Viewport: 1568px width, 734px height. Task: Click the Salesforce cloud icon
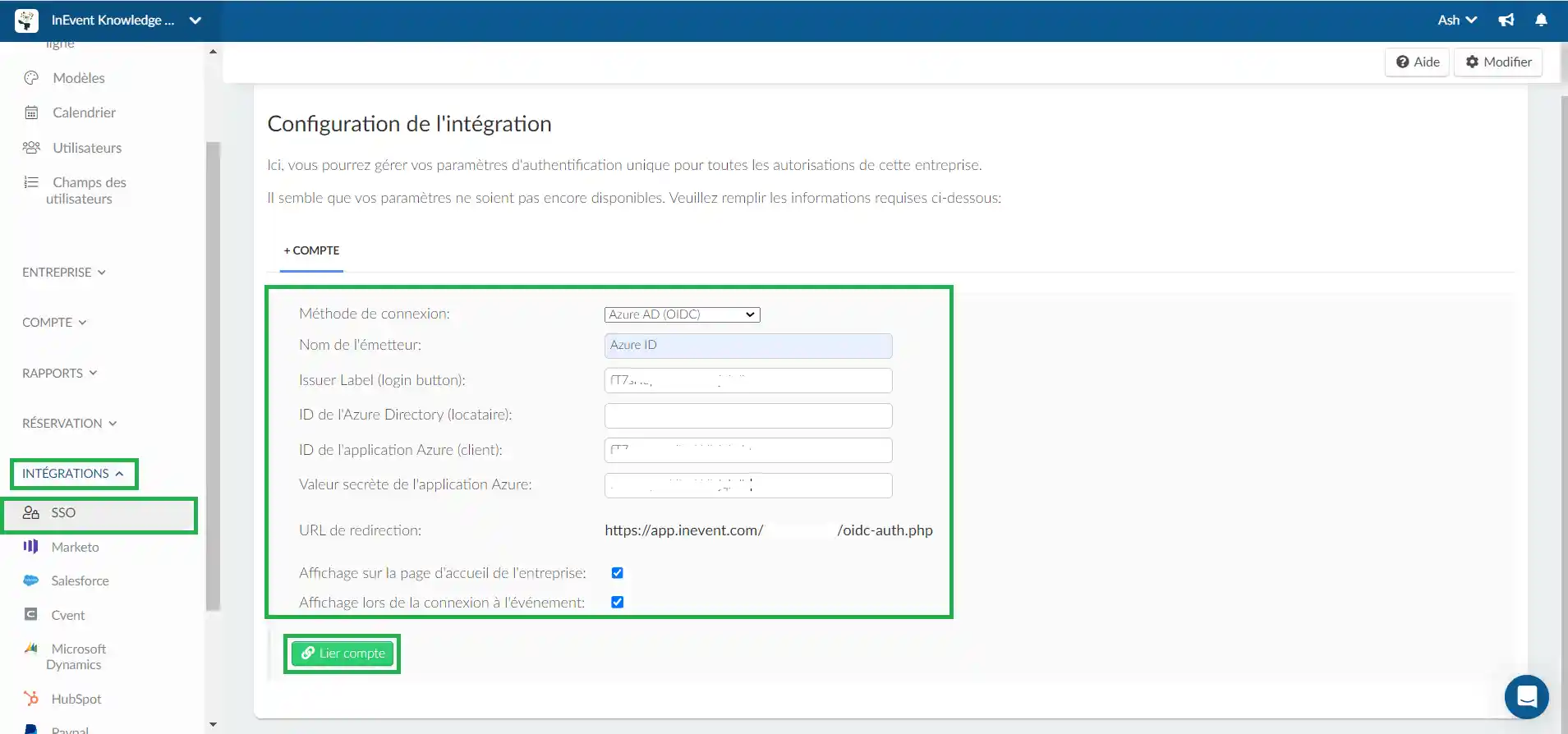point(31,580)
